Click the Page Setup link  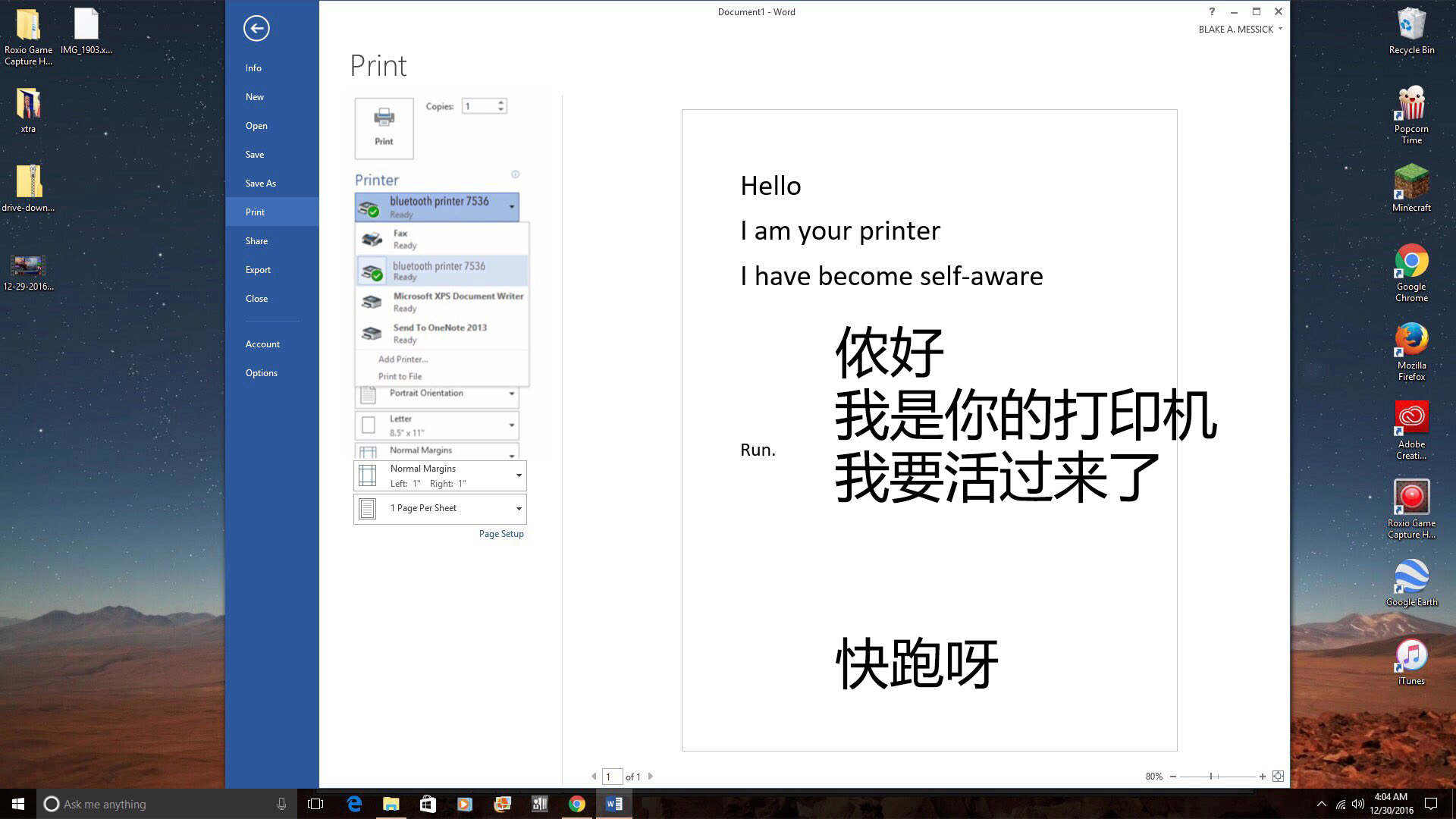tap(501, 534)
